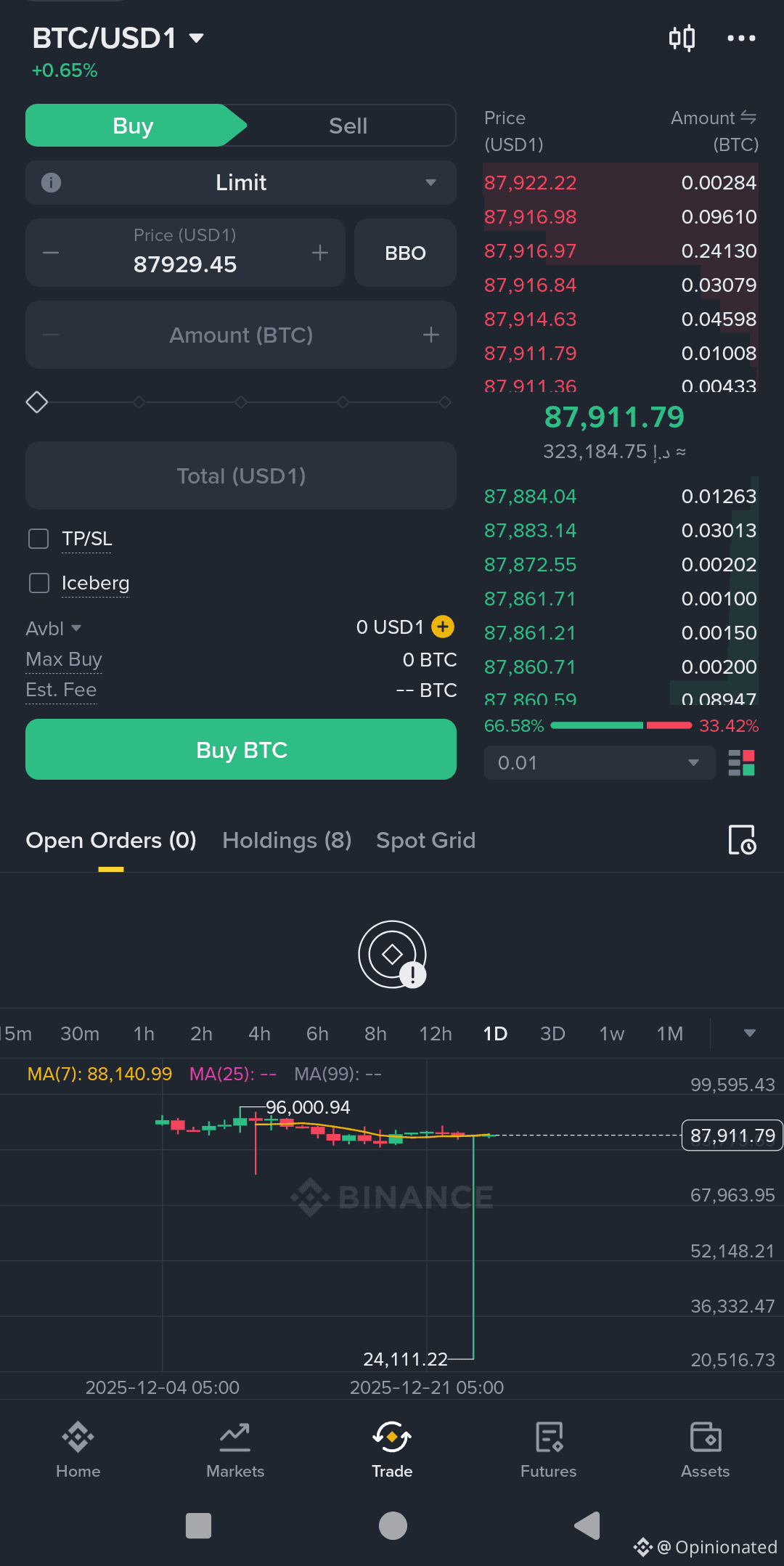Enable the Iceberg checkbox

[x=38, y=583]
